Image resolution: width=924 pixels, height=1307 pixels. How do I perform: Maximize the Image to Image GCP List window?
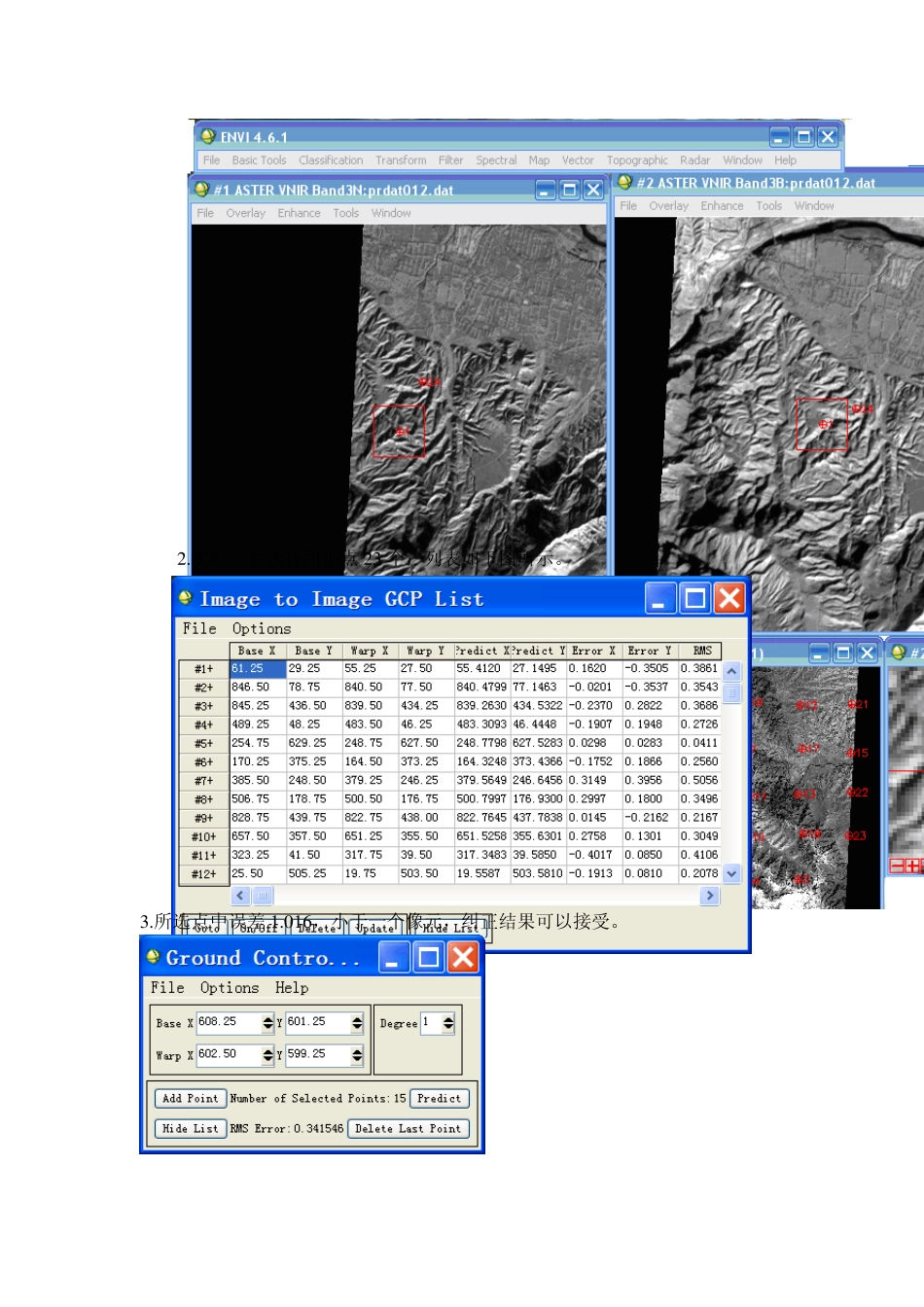tap(695, 599)
